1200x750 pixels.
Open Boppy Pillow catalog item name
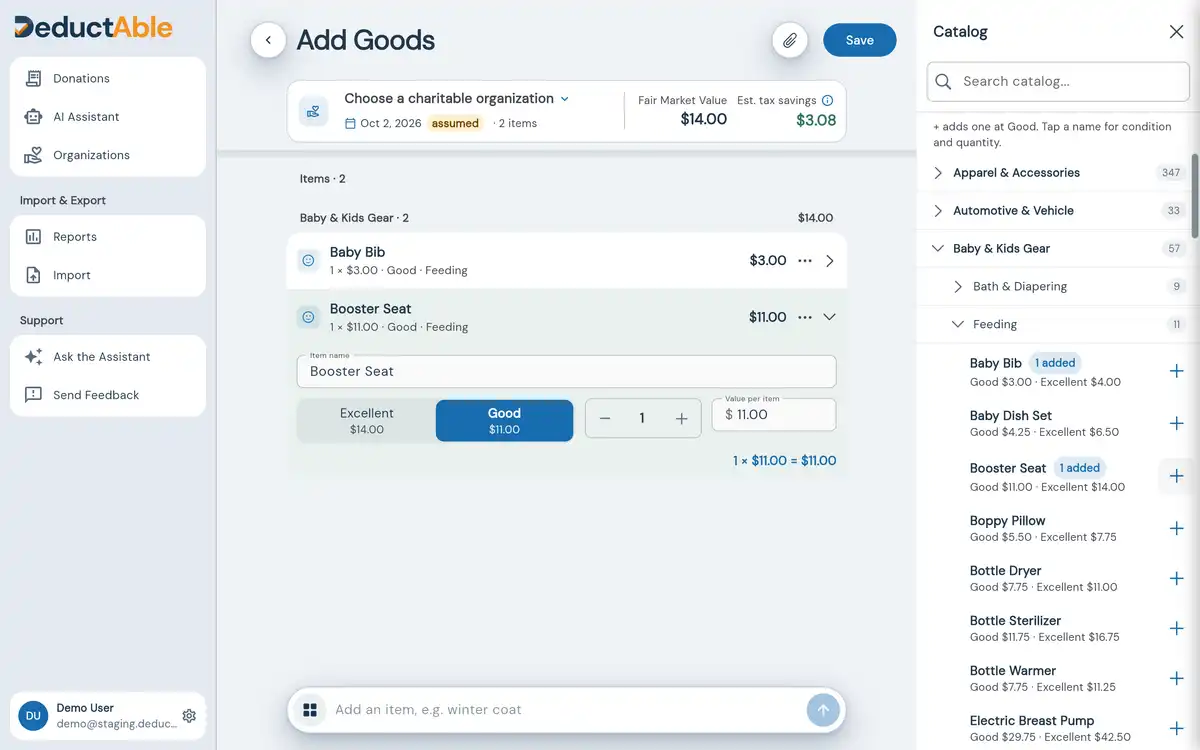tap(1007, 521)
